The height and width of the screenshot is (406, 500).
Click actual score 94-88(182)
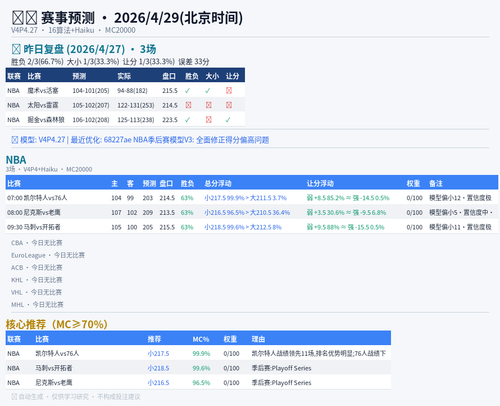(132, 91)
